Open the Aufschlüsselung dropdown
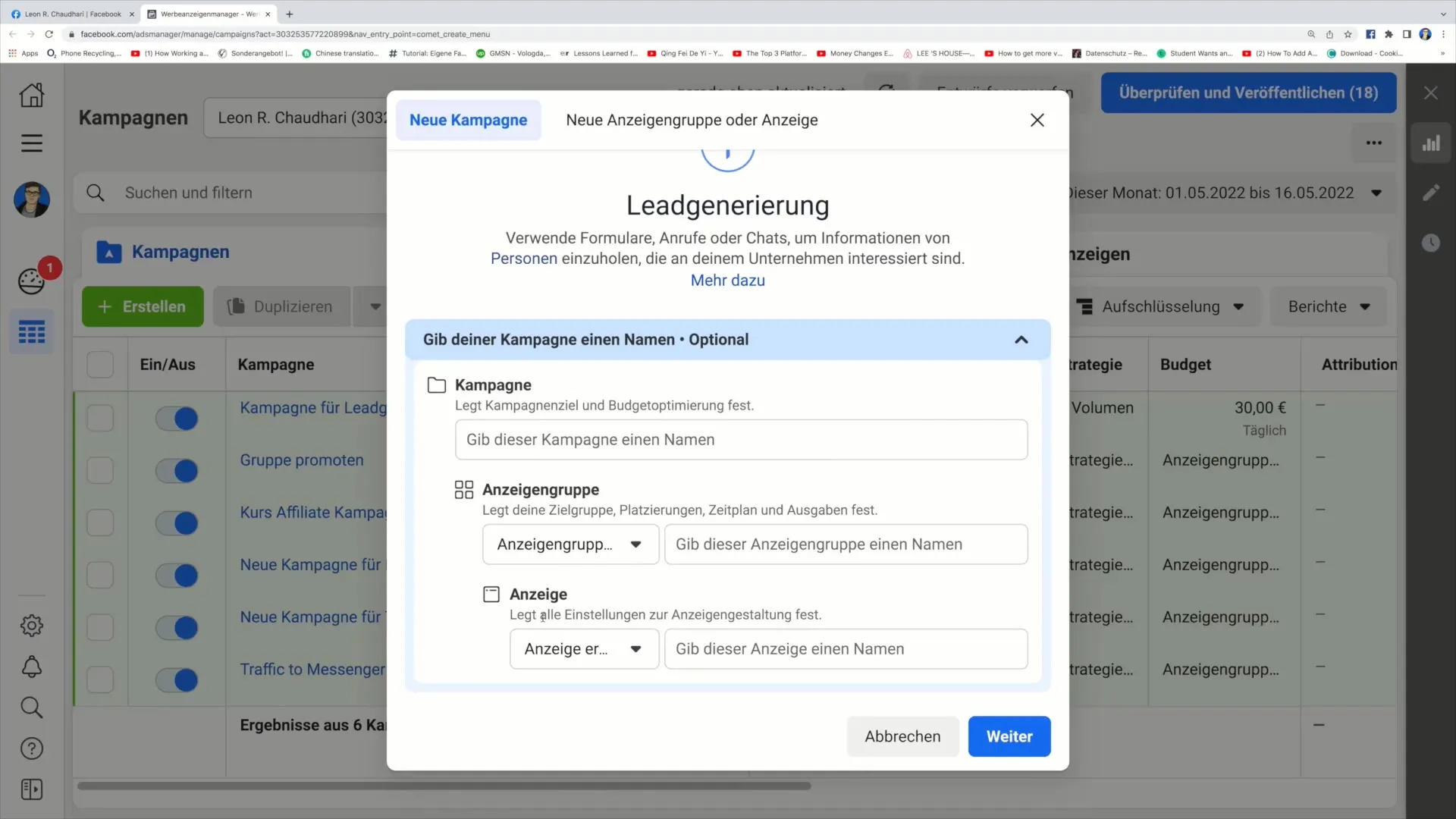 click(1163, 307)
